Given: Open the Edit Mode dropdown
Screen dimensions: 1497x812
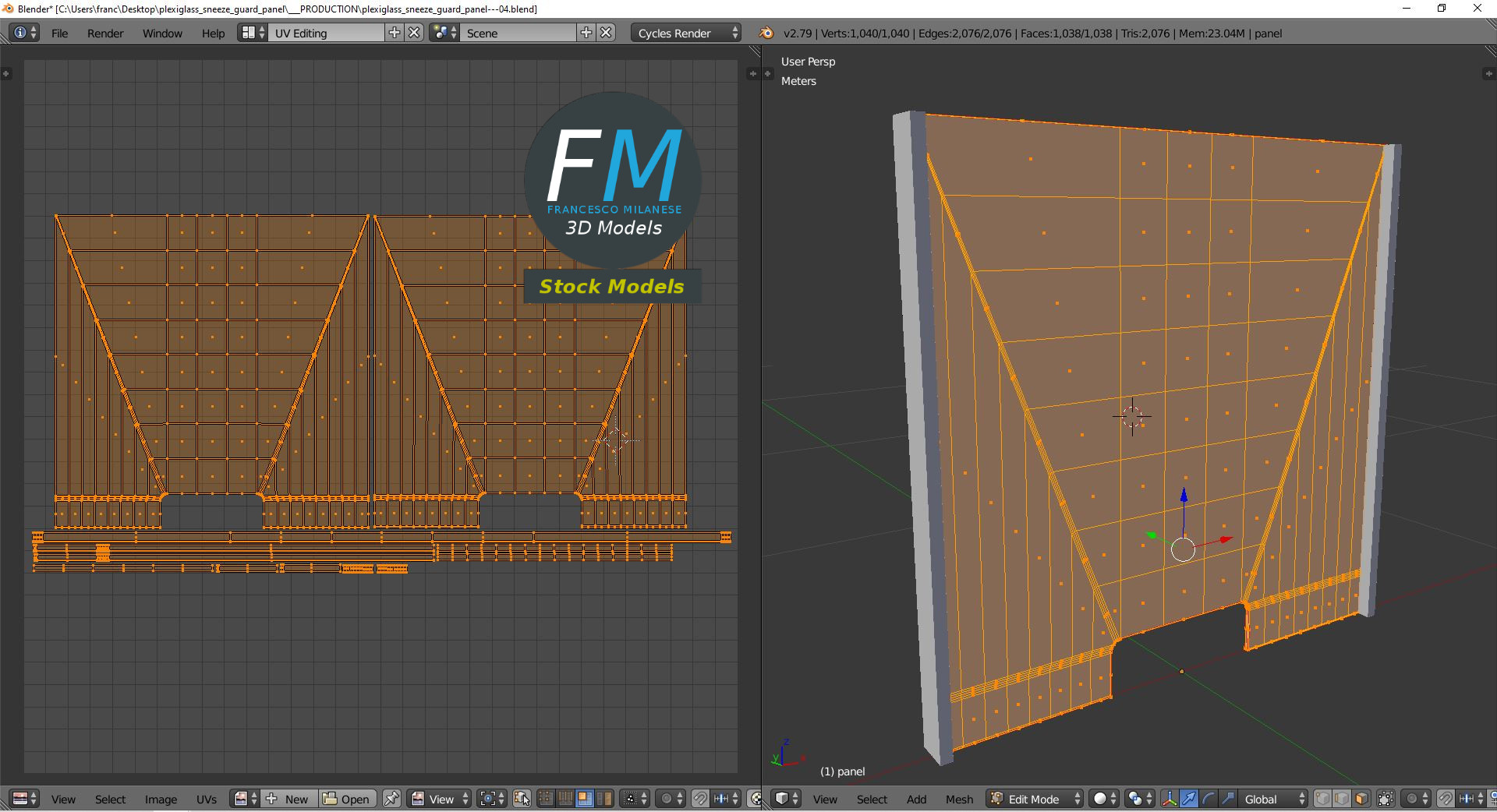Looking at the screenshot, I should click(x=1035, y=799).
